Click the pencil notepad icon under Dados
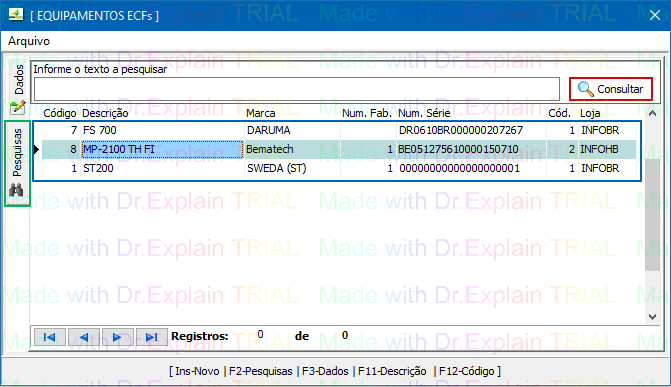 (x=18, y=107)
